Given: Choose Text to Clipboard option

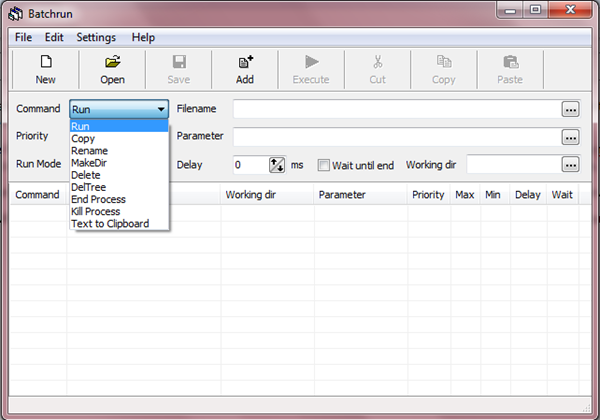Looking at the screenshot, I should pos(119,224).
